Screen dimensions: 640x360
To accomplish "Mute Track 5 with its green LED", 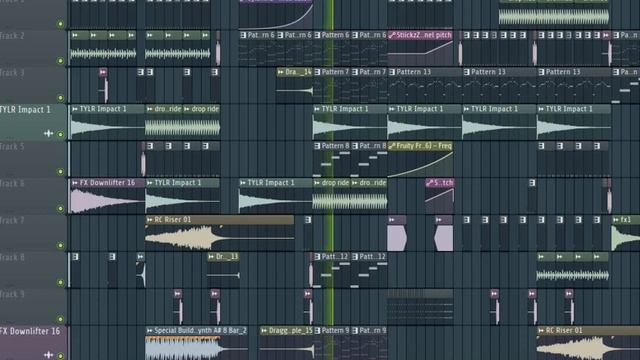I will (x=60, y=171).
